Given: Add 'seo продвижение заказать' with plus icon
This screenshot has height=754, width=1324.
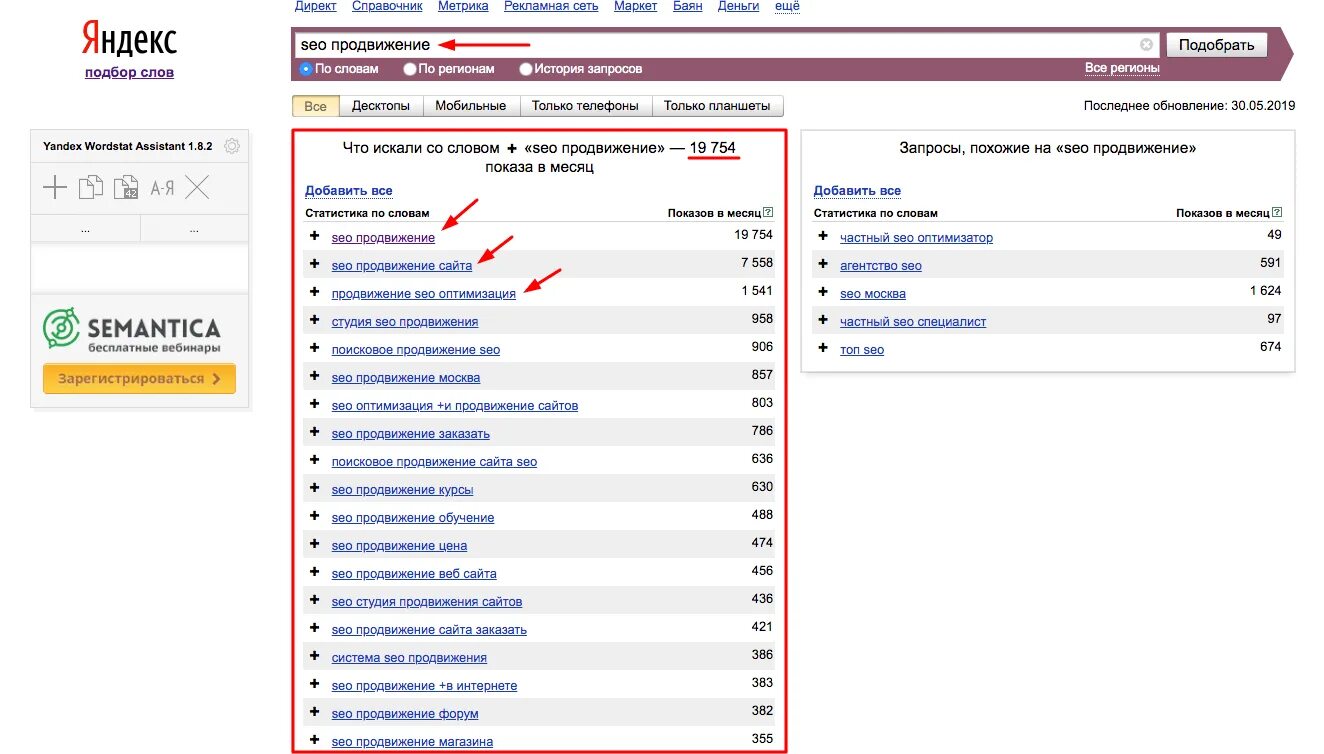Looking at the screenshot, I should (x=314, y=432).
